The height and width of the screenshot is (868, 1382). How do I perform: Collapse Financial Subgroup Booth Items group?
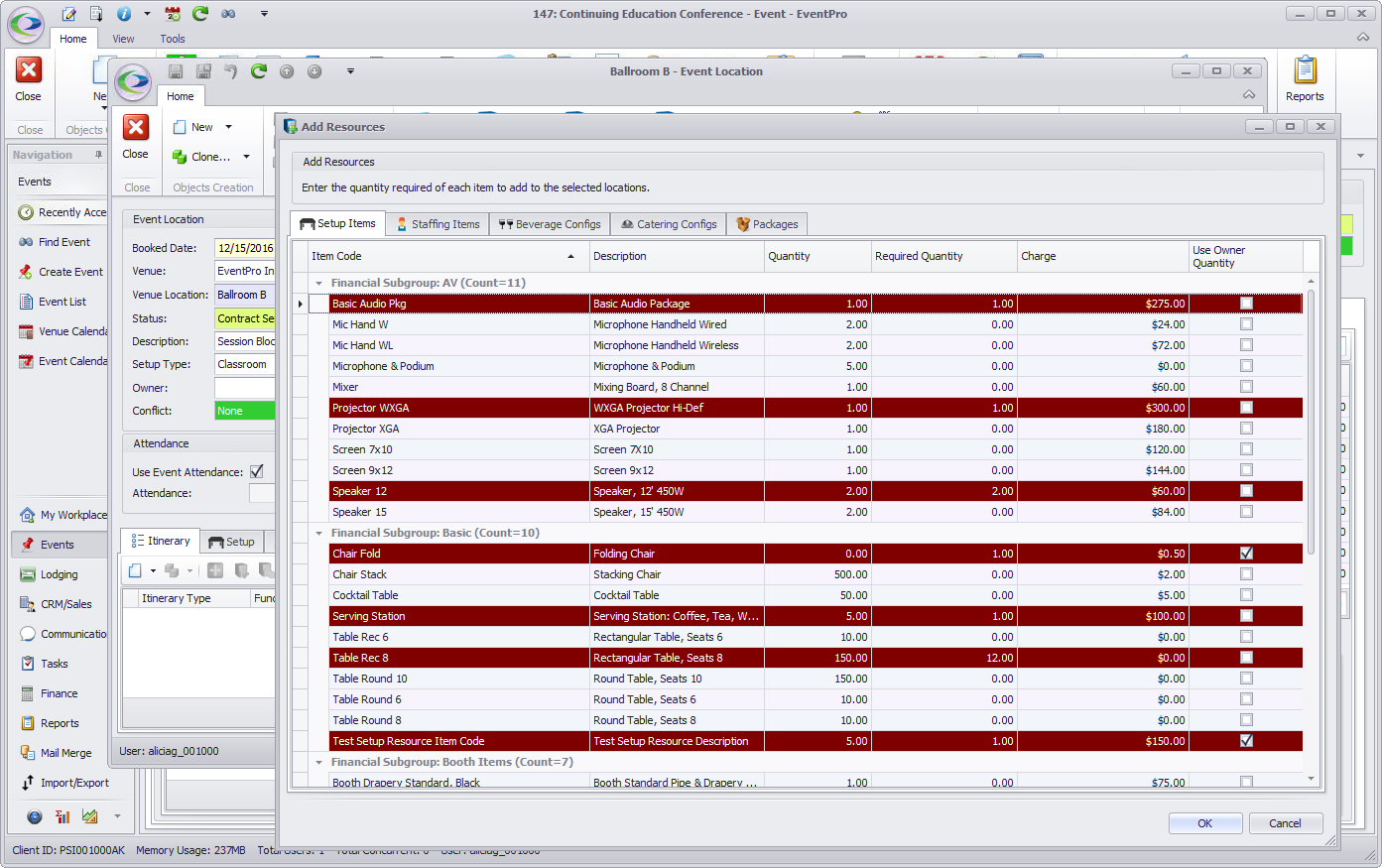click(x=318, y=763)
